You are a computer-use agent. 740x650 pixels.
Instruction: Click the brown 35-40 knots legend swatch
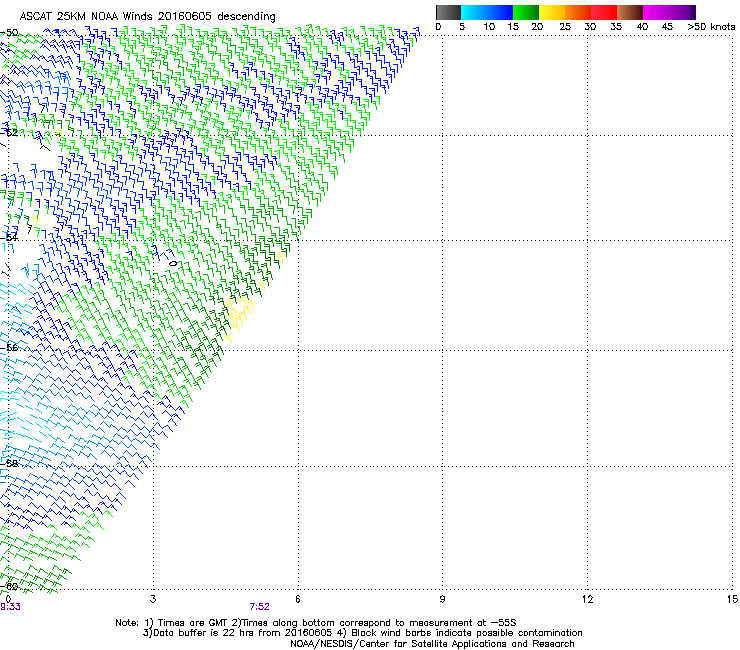[x=630, y=12]
